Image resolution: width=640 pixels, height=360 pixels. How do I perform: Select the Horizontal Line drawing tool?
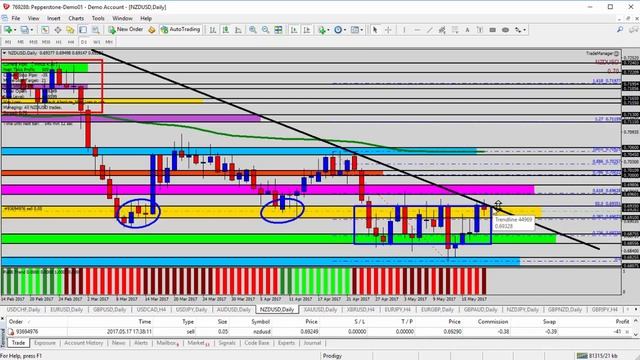click(x=417, y=30)
